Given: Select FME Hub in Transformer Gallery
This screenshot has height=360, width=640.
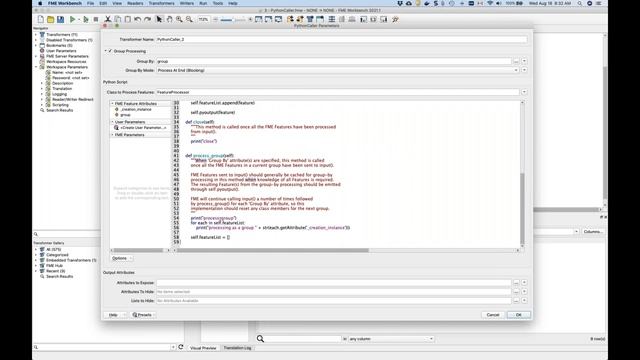Looking at the screenshot, I should pyautogui.click(x=54, y=265).
